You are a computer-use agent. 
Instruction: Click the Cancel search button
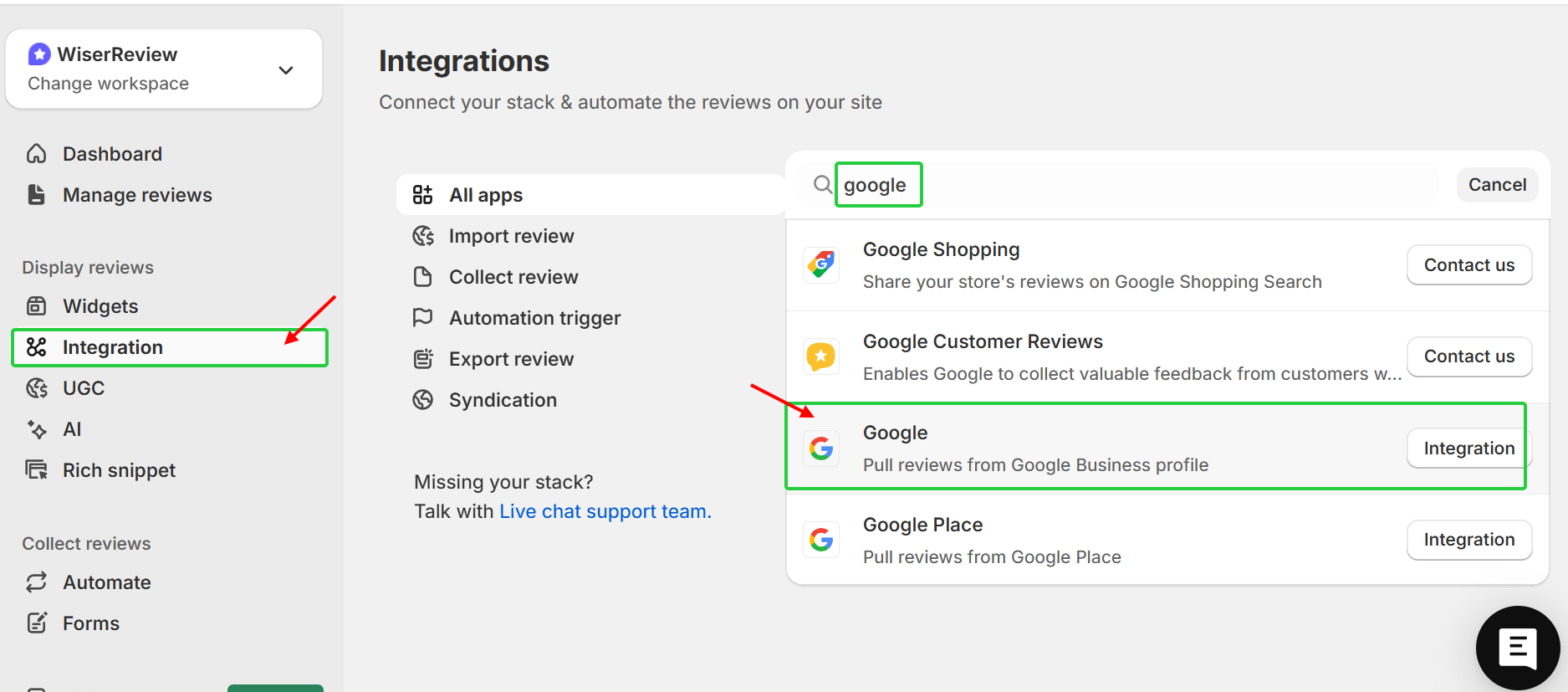pos(1497,184)
